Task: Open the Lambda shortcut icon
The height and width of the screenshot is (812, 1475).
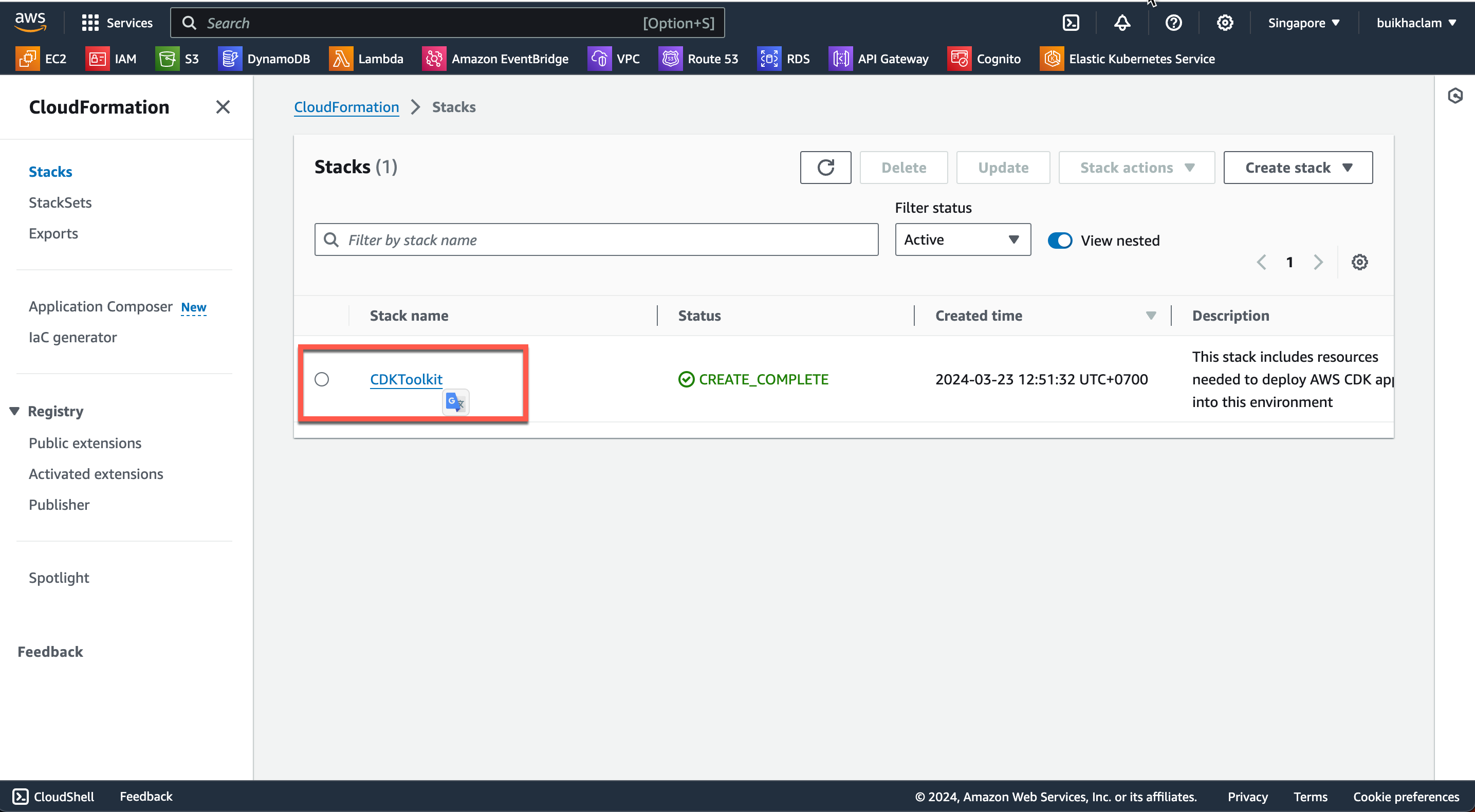Action: pos(341,59)
